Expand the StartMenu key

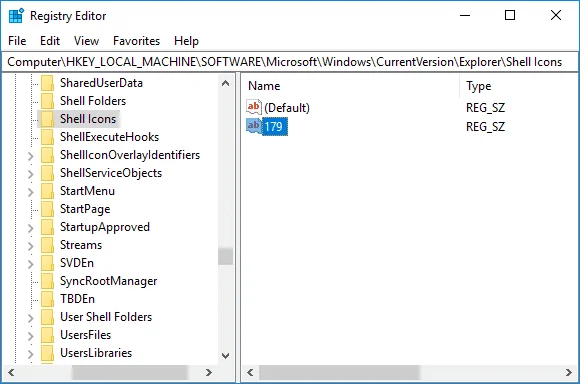click(31, 192)
